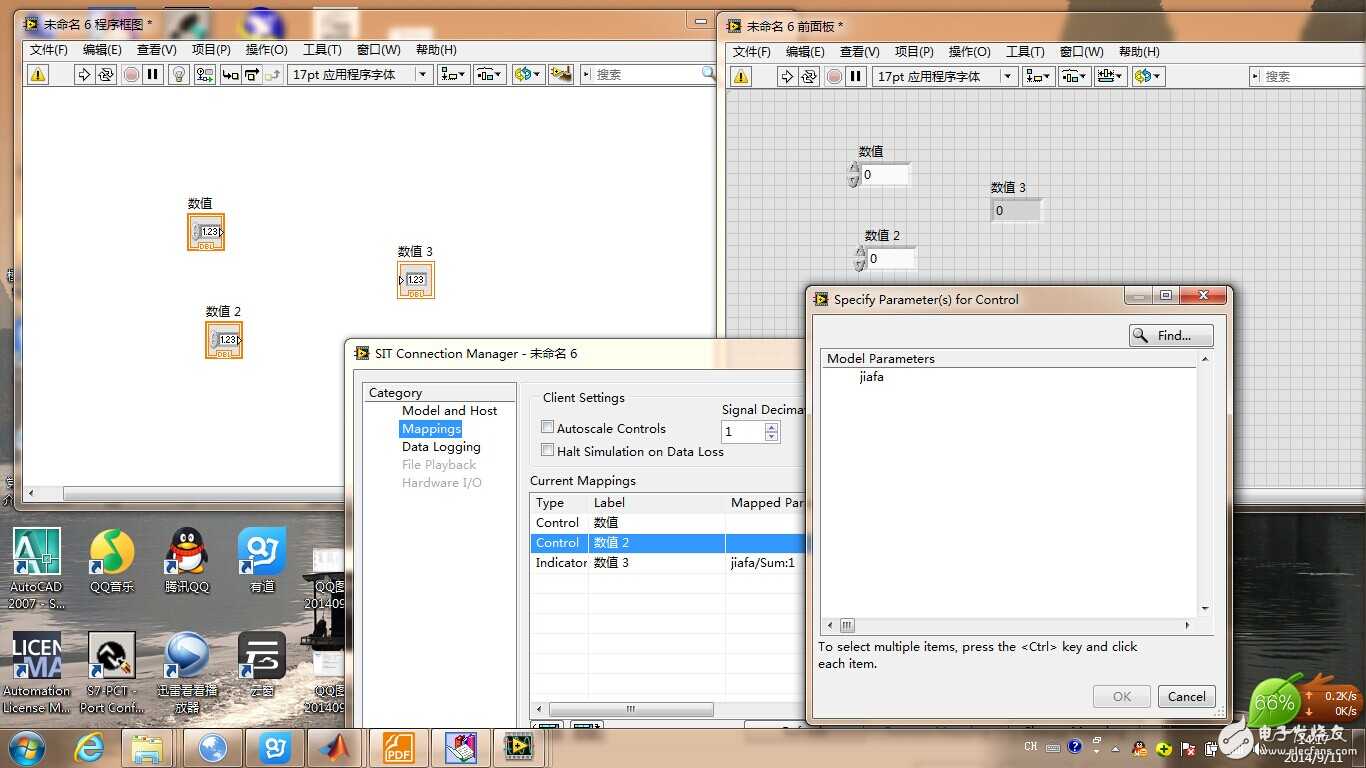
Task: Open the 操作(O) menu in front panel window
Action: (x=969, y=52)
